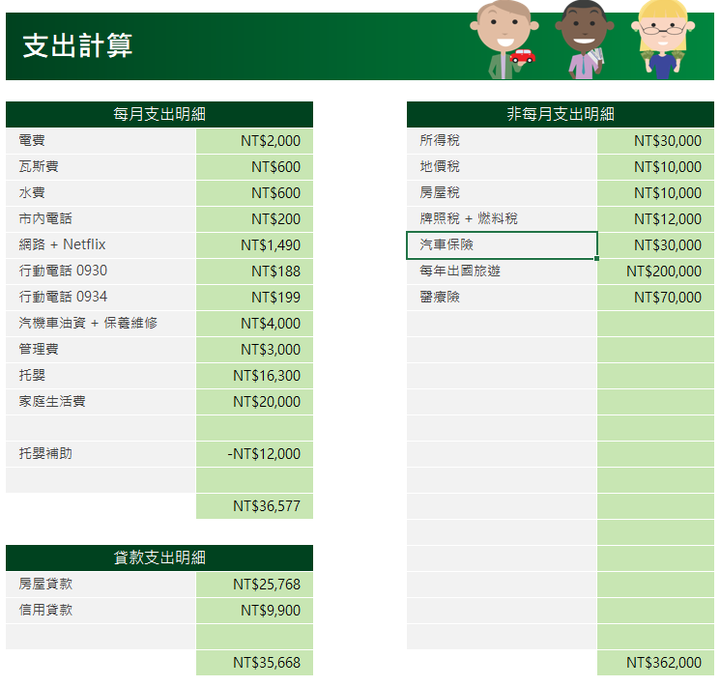Viewport: 720px width, 686px height.
Task: Select the NT$30,000 amount for 汽車保險
Action: (656, 245)
